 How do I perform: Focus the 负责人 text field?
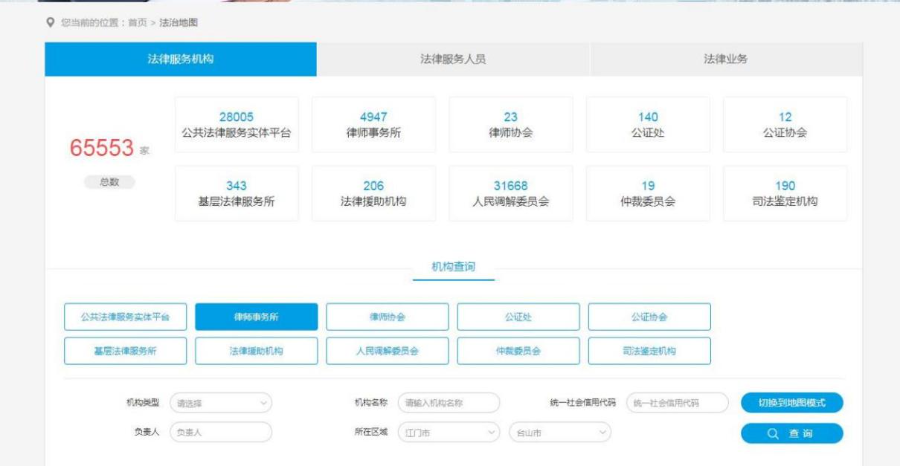(221, 433)
